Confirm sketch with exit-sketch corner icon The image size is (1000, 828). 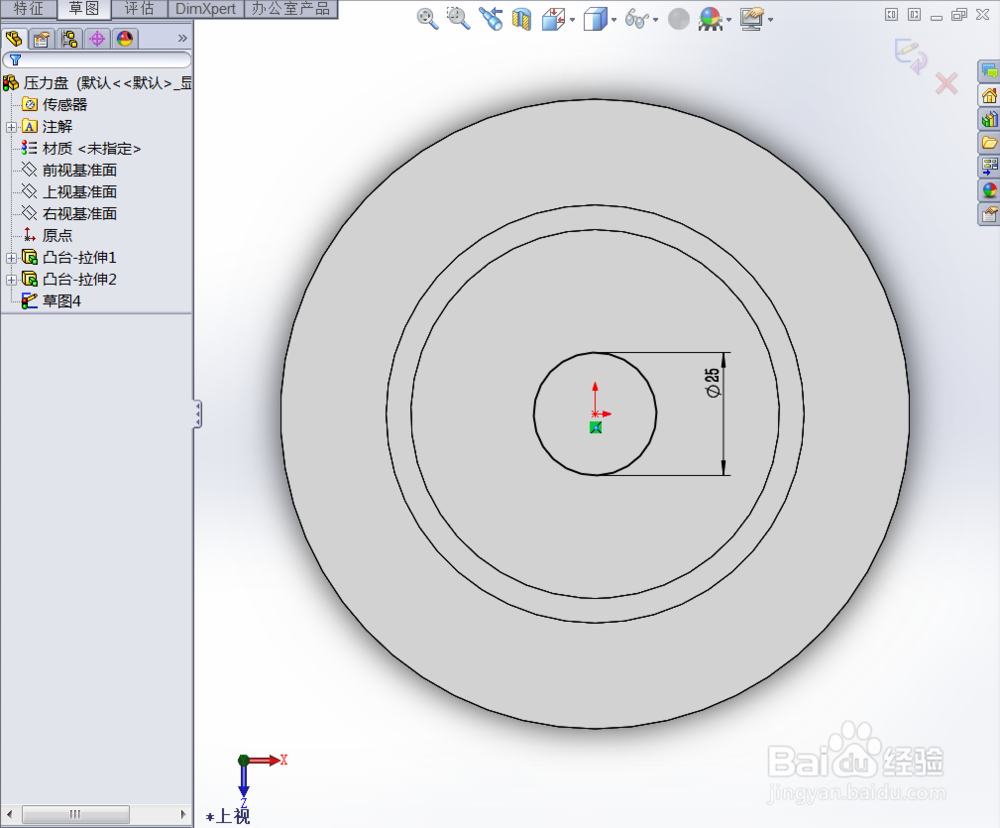[910, 56]
